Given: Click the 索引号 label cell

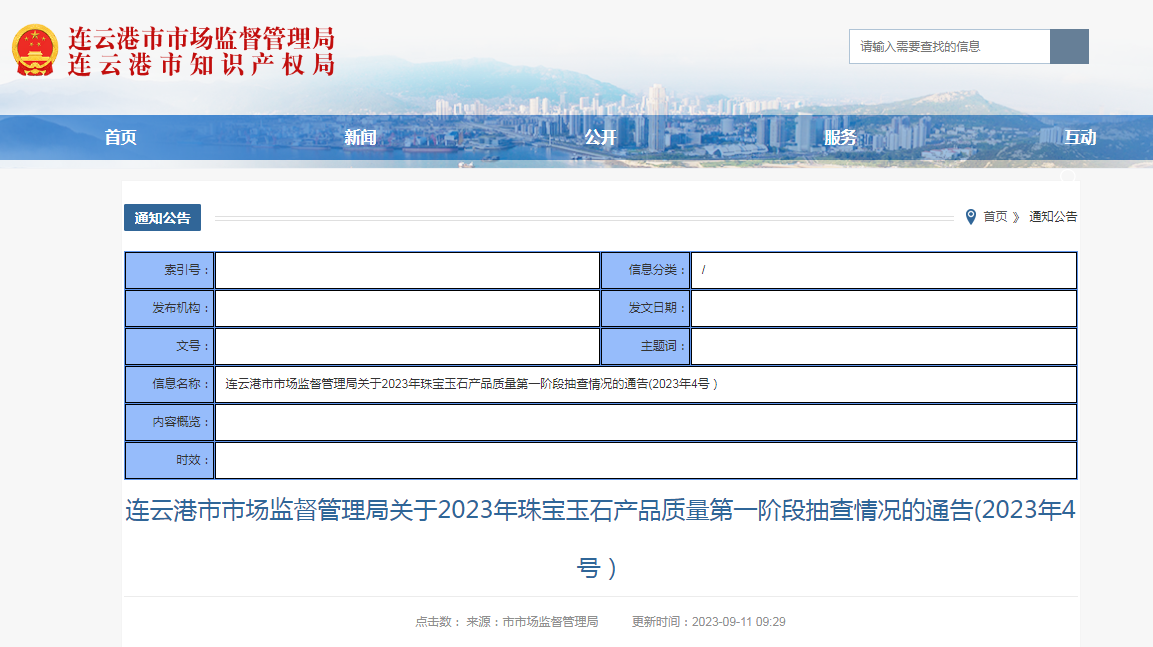Looking at the screenshot, I should (170, 271).
